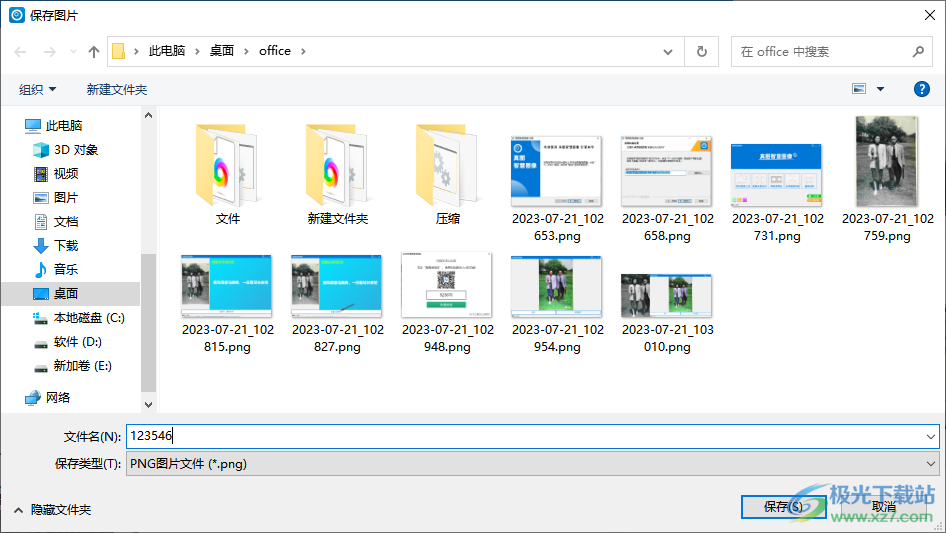Select the 音乐 library icon

pos(41,269)
